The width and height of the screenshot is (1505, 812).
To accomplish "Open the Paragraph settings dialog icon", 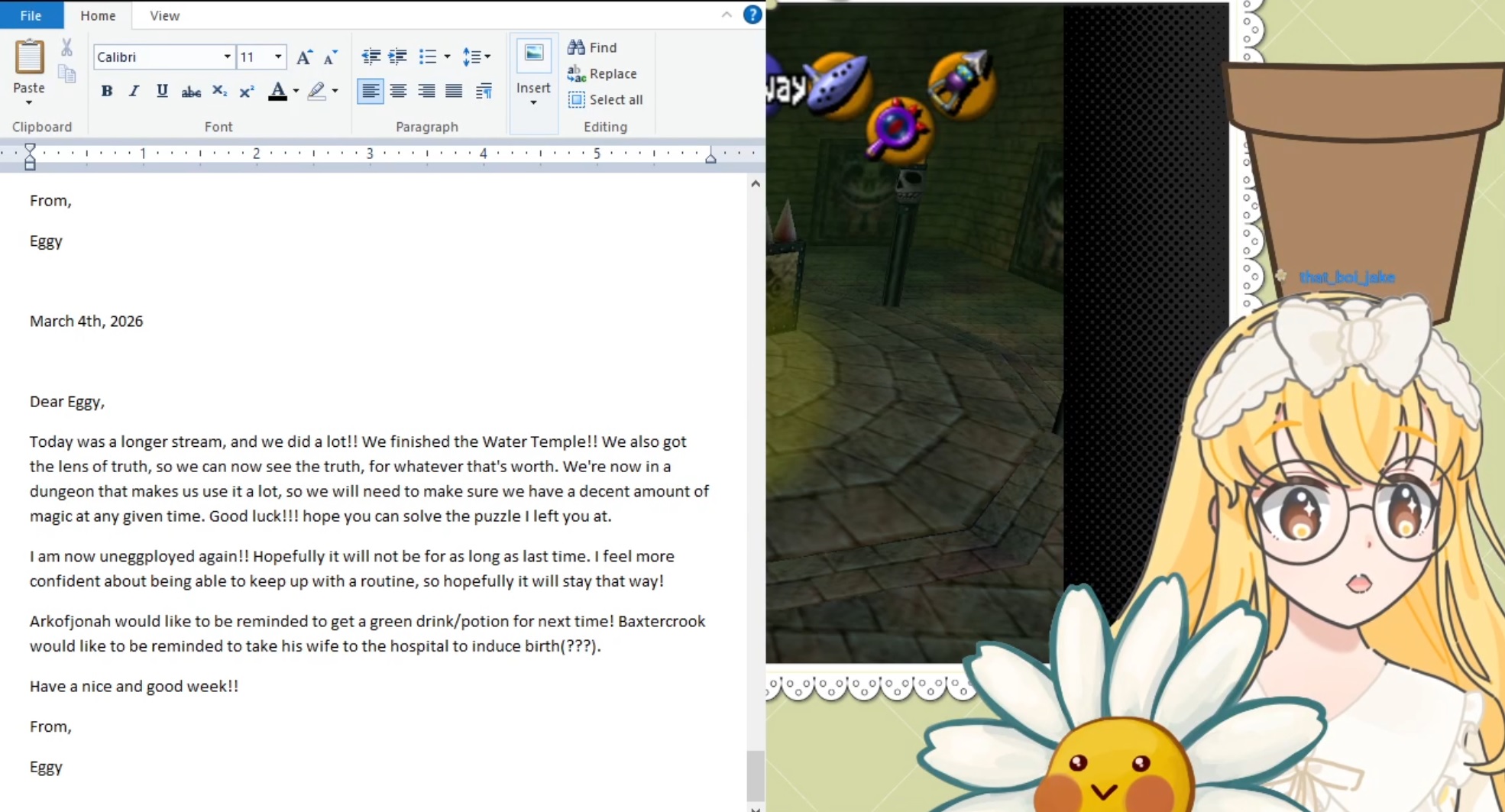I will (x=484, y=92).
